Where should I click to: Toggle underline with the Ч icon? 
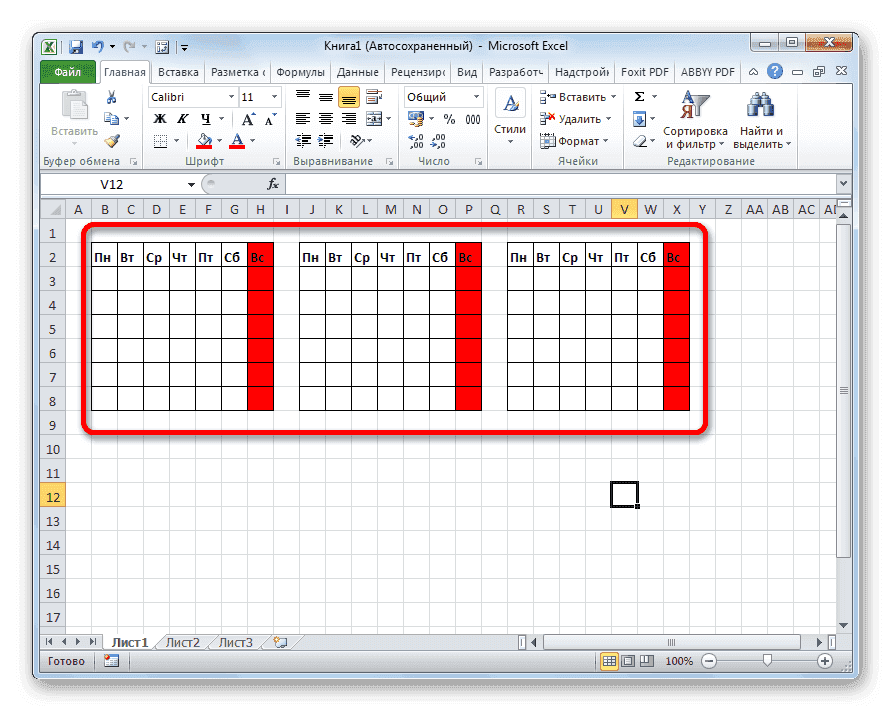click(205, 118)
